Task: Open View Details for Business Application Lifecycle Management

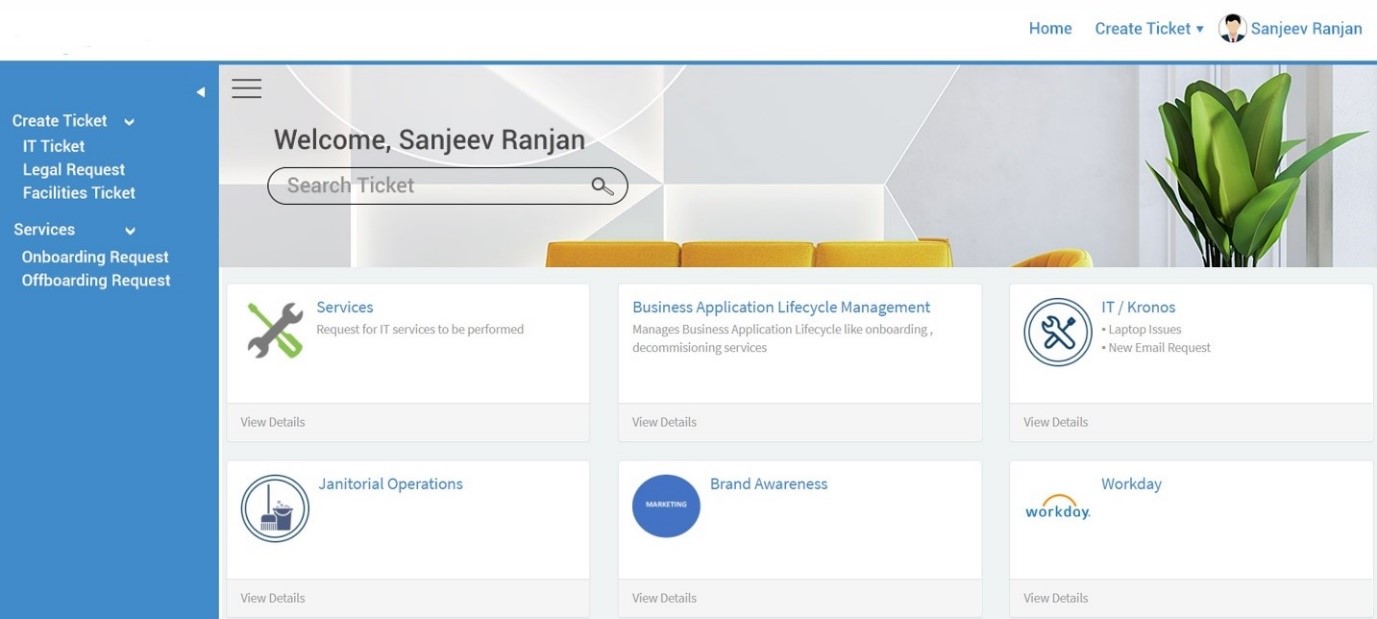Action: click(x=663, y=421)
